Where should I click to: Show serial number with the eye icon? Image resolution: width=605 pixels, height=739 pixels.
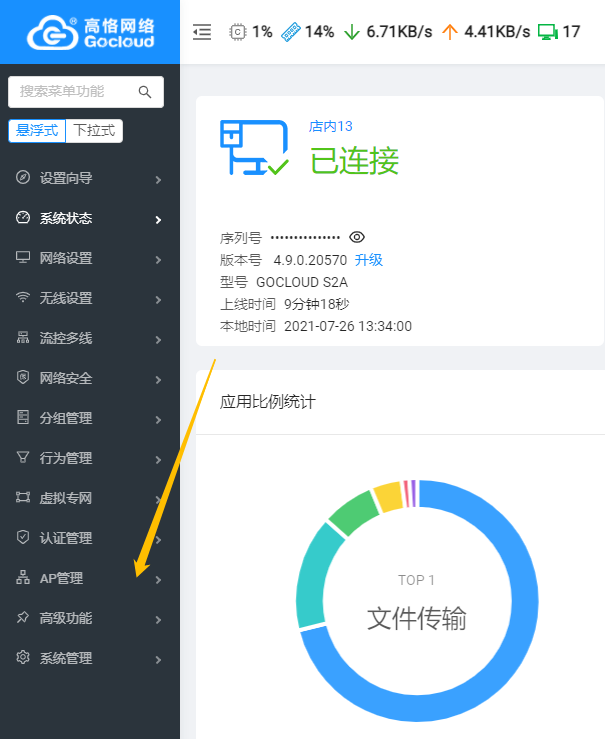tap(357, 237)
